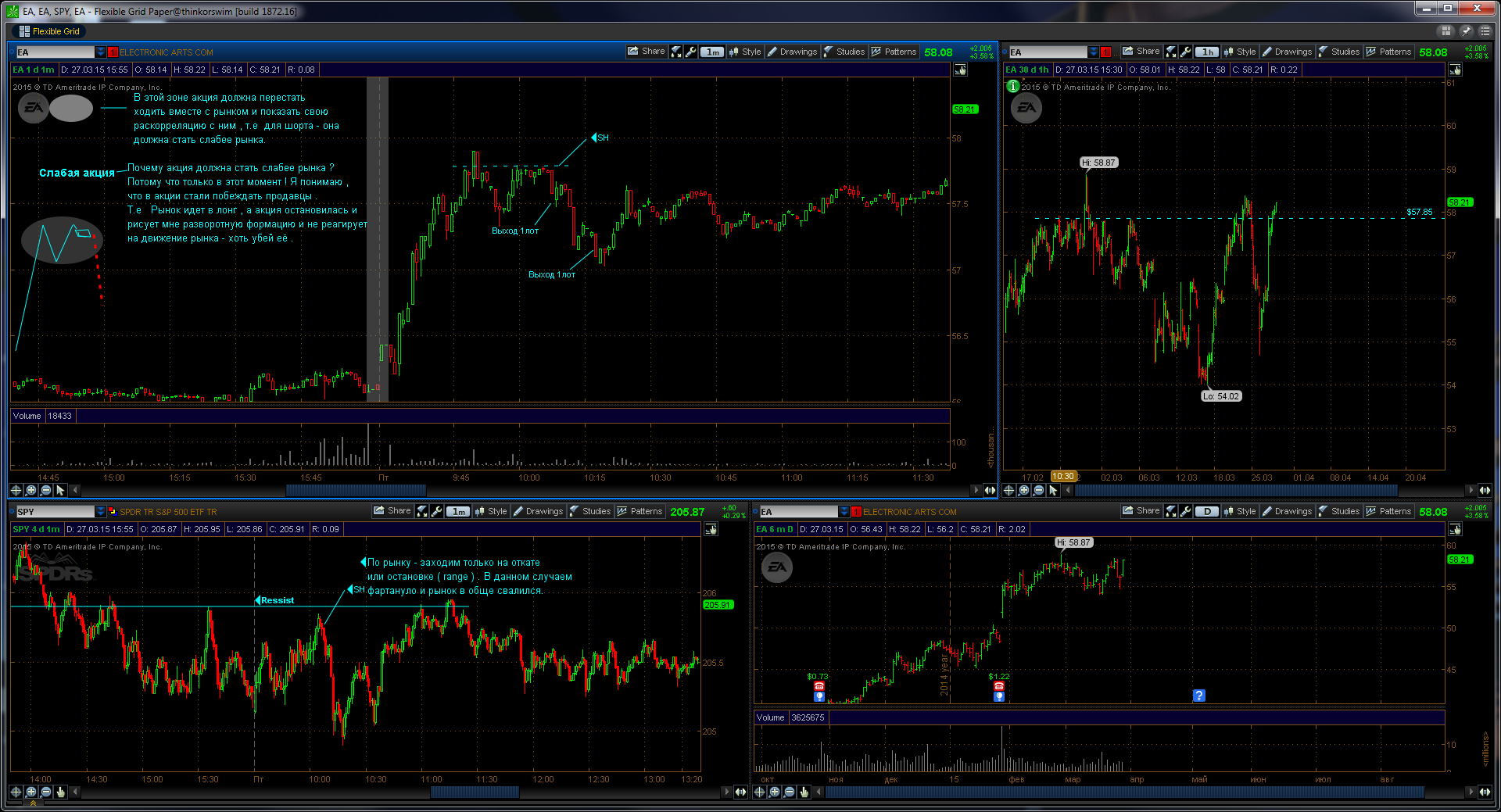Open 1m timeframe selector in SPY chart
Viewport: 1501px width, 812px height.
(x=458, y=511)
